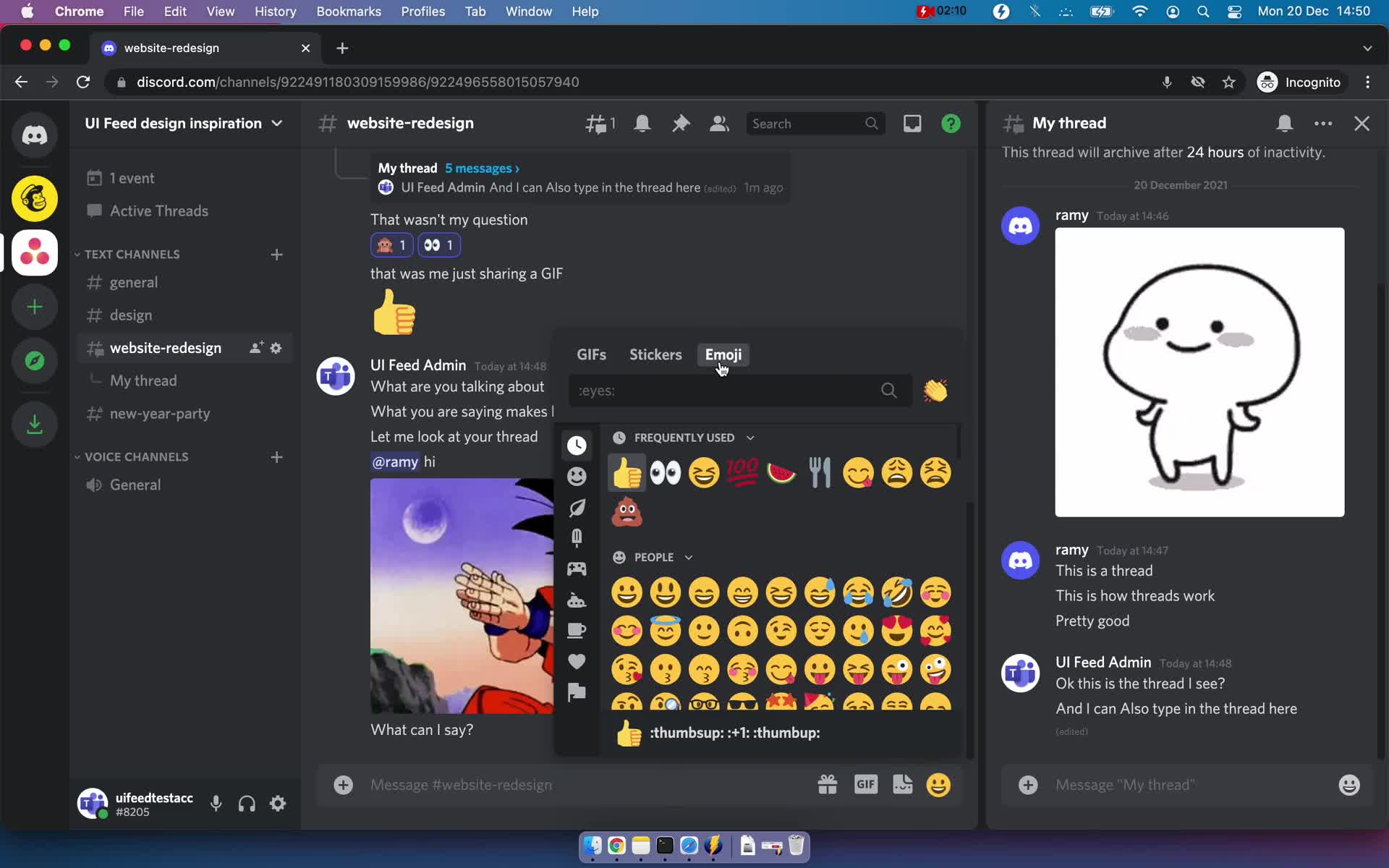Attach file plus in website-redesign message bar

tap(343, 785)
